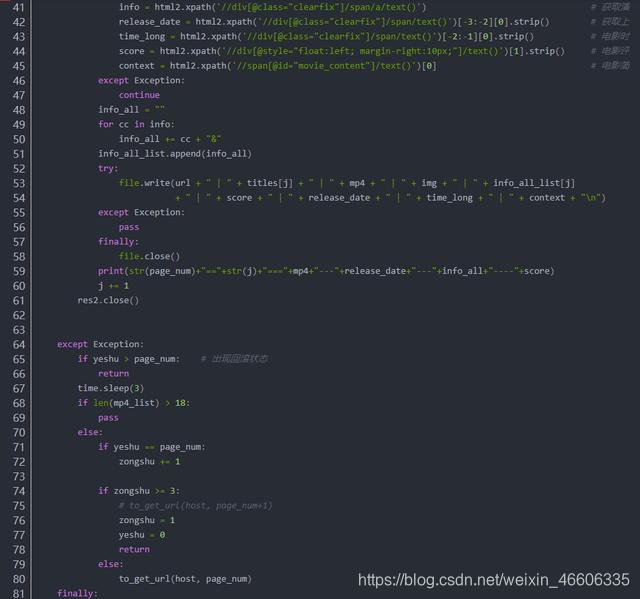The height and width of the screenshot is (599, 640).
Task: Click line number 41 in the gutter
Action: coord(19,7)
